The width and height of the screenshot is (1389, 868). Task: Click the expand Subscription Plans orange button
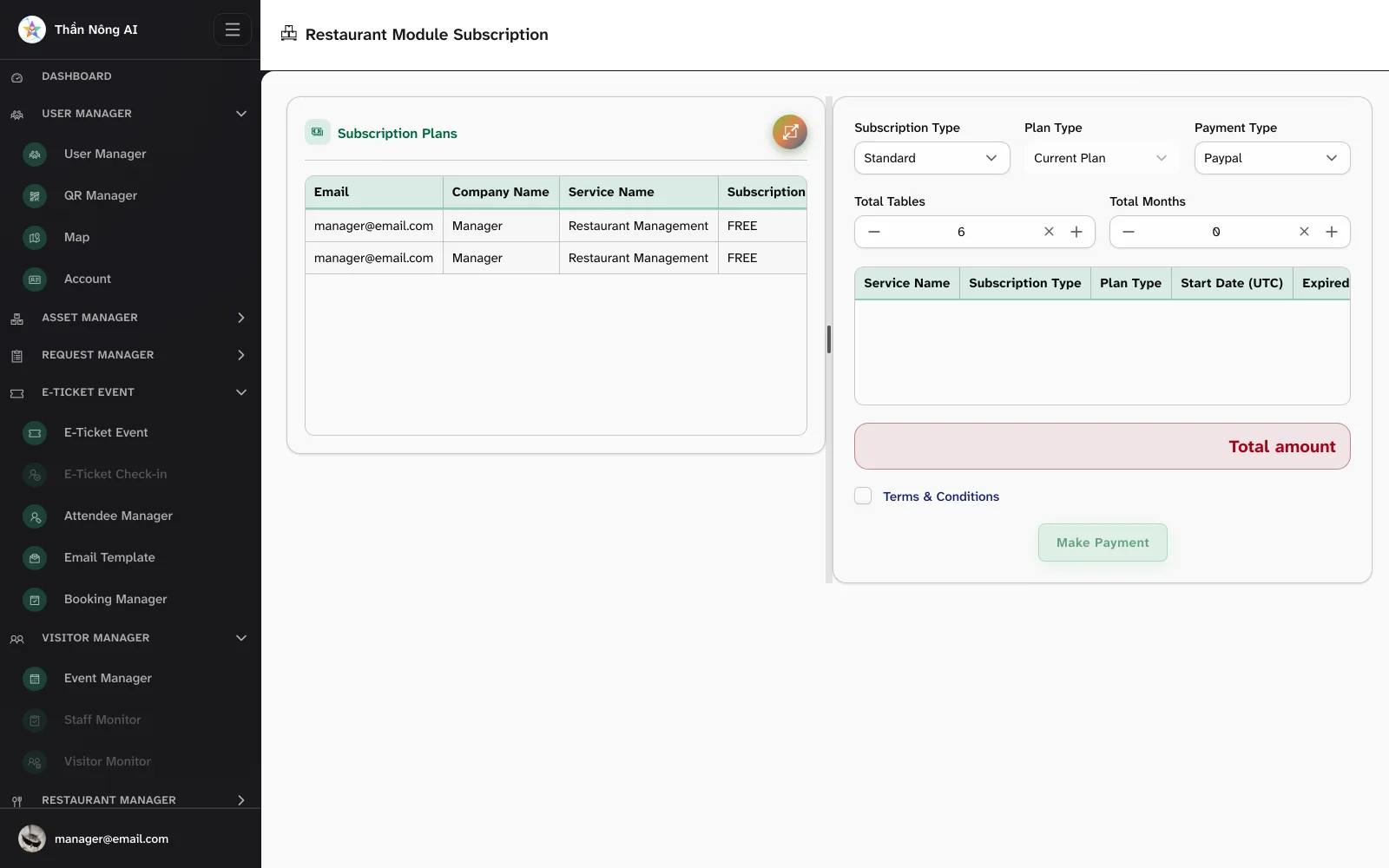click(x=790, y=132)
